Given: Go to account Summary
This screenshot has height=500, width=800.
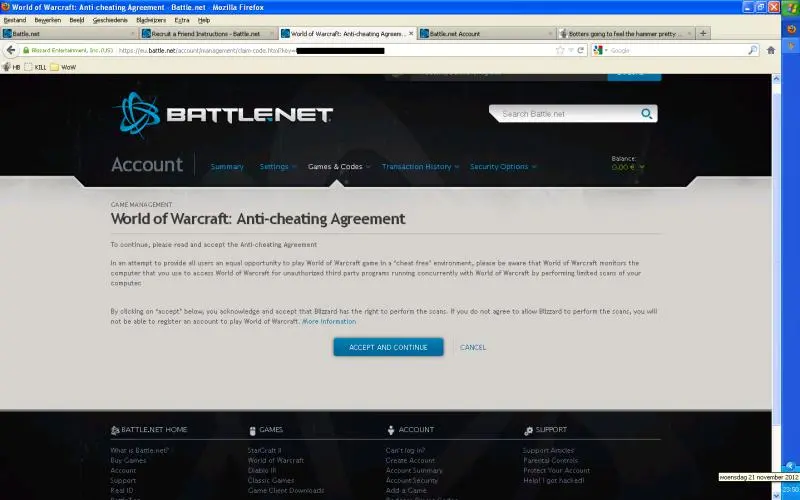Looking at the screenshot, I should pyautogui.click(x=227, y=166).
